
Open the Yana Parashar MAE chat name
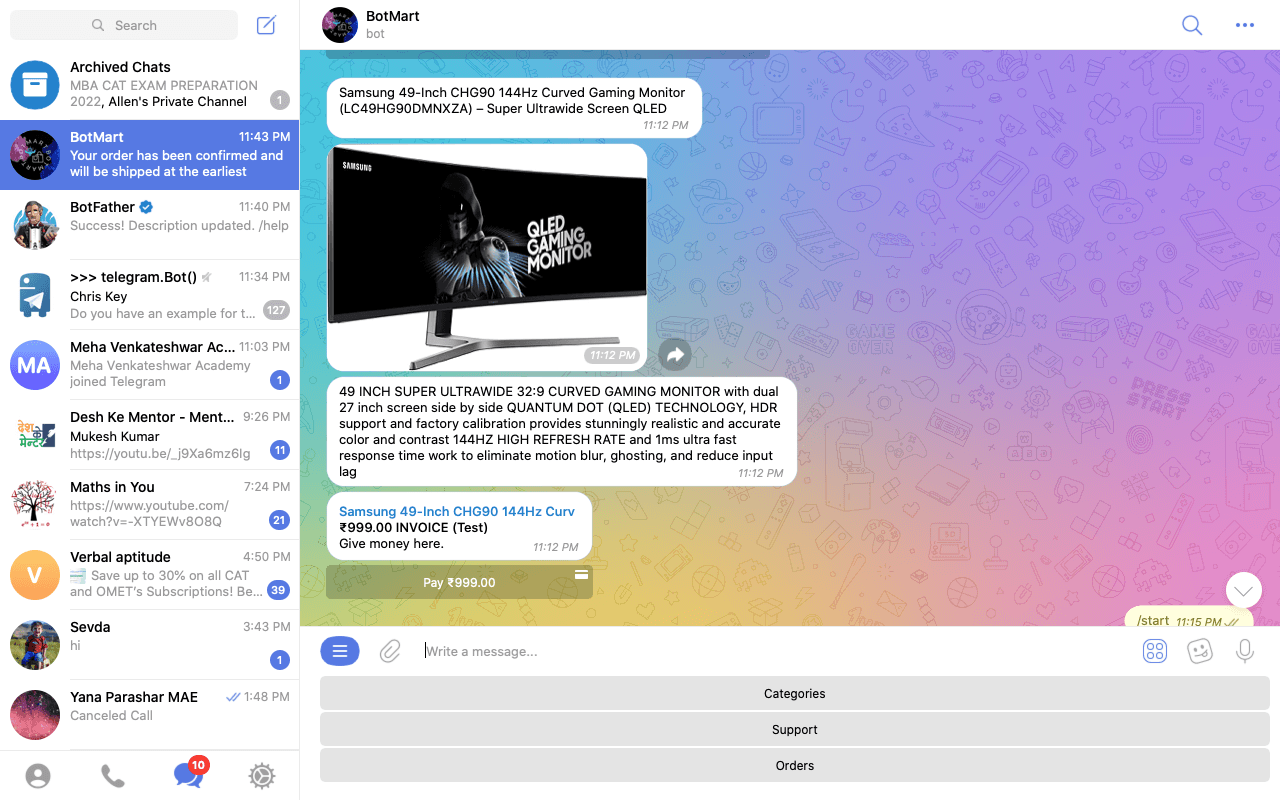tap(134, 697)
